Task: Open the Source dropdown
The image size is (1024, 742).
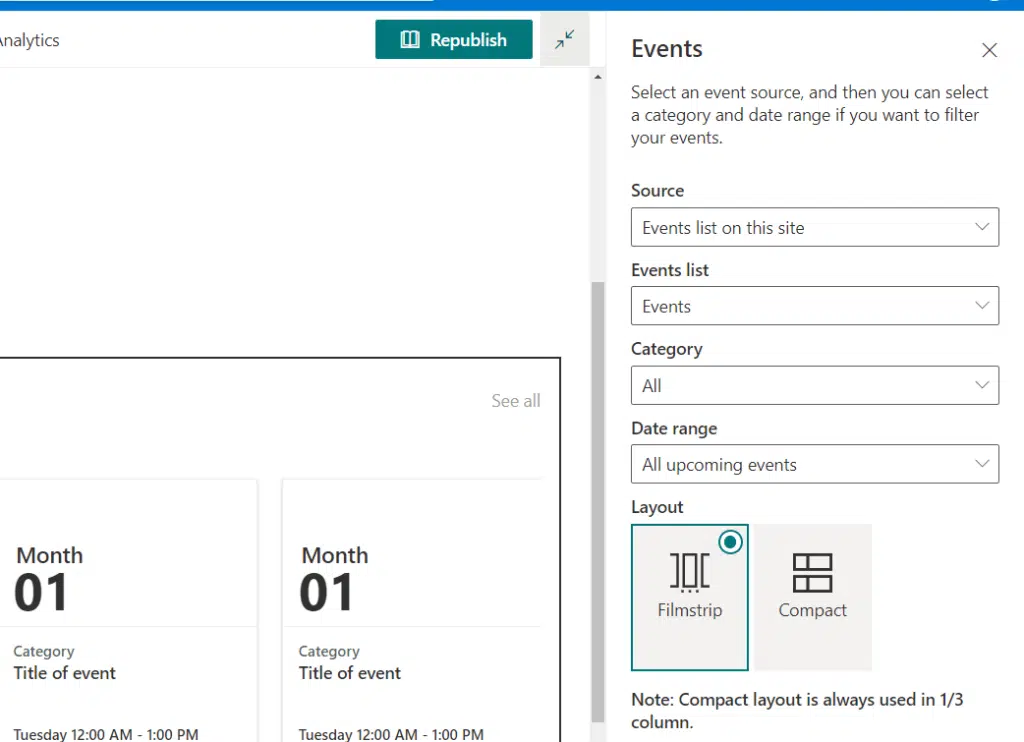Action: point(814,227)
